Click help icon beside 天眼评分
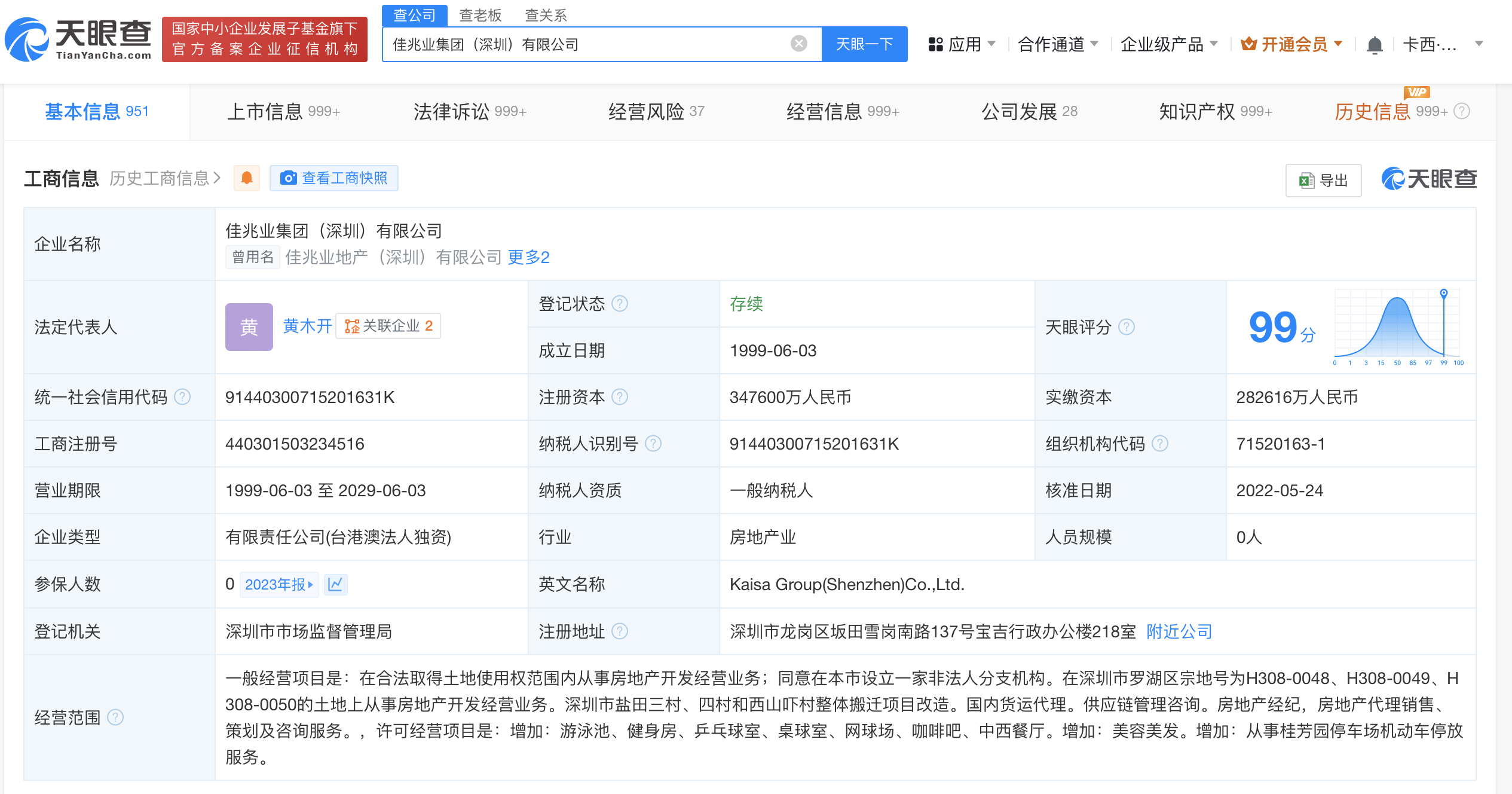This screenshot has height=794, width=1512. pos(1128,327)
